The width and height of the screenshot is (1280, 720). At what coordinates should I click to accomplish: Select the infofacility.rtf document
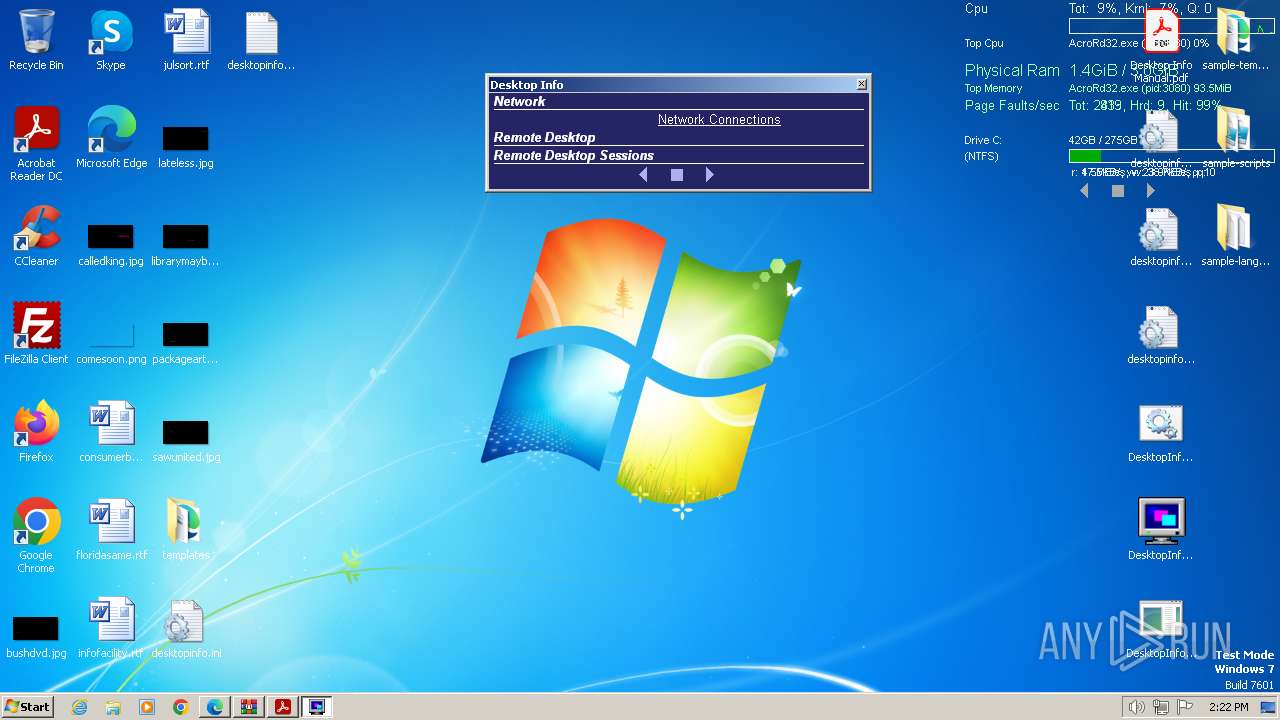click(111, 628)
